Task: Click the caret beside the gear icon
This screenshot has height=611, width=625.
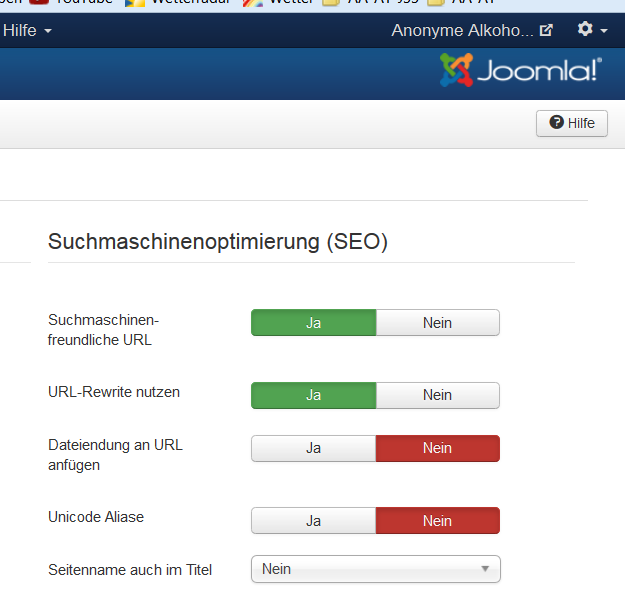Action: point(604,31)
